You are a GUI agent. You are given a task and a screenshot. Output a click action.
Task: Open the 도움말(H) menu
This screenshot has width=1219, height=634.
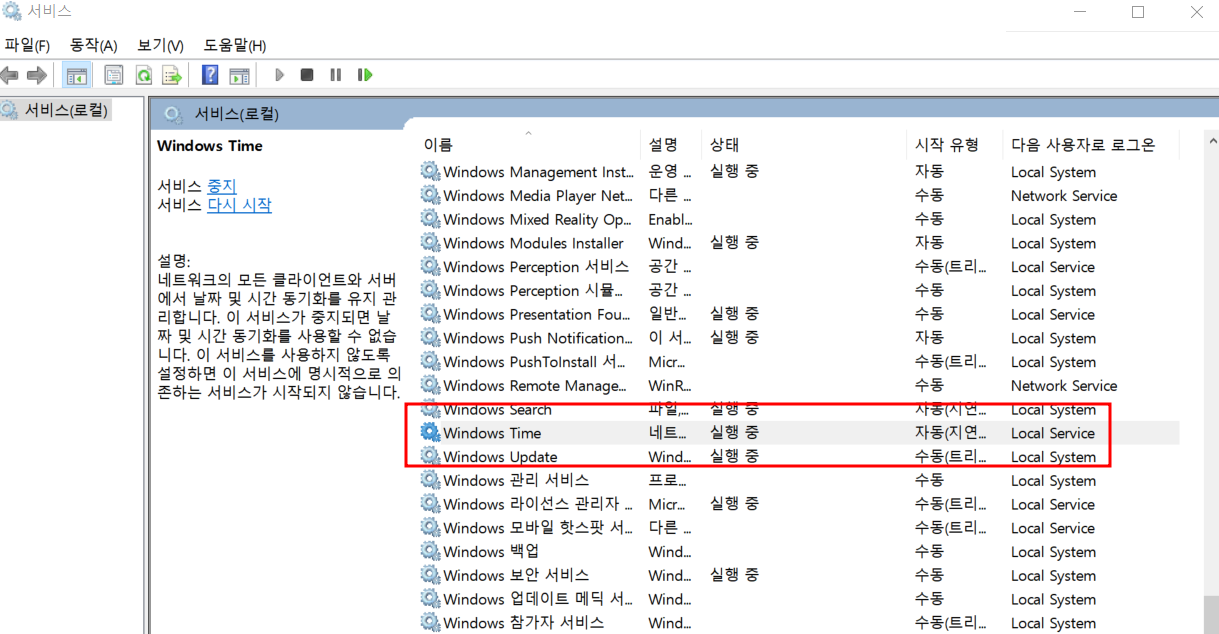[235, 46]
